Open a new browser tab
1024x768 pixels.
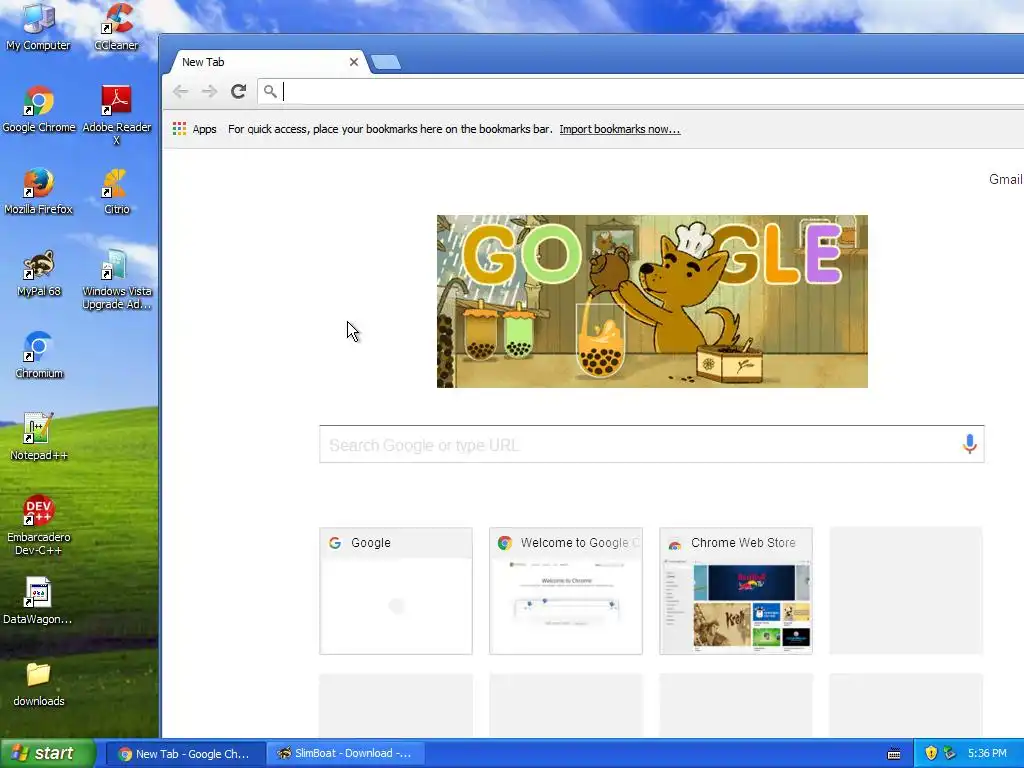(386, 63)
